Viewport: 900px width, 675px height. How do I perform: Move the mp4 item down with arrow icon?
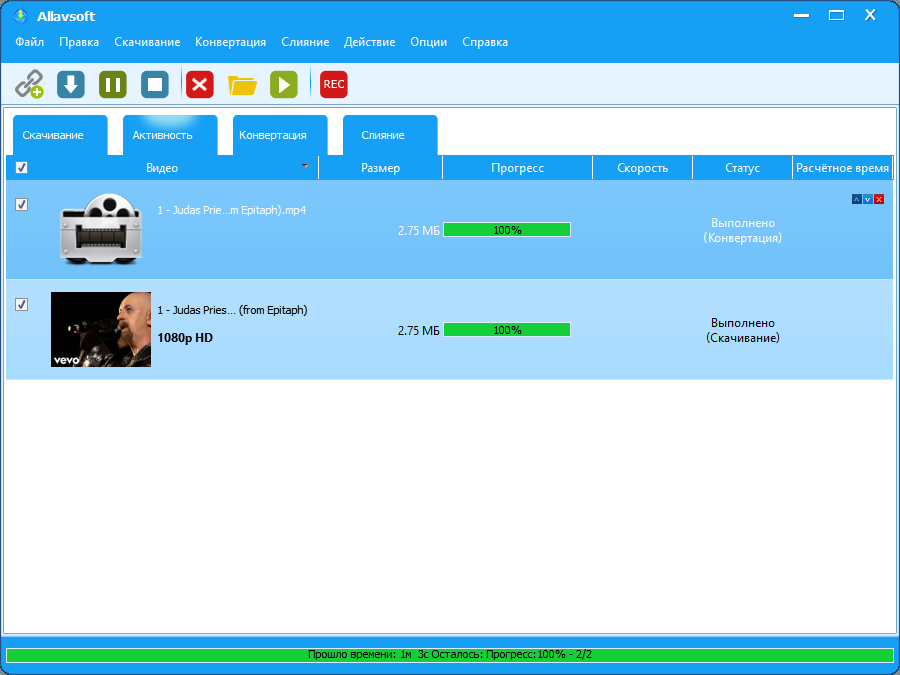pos(868,199)
